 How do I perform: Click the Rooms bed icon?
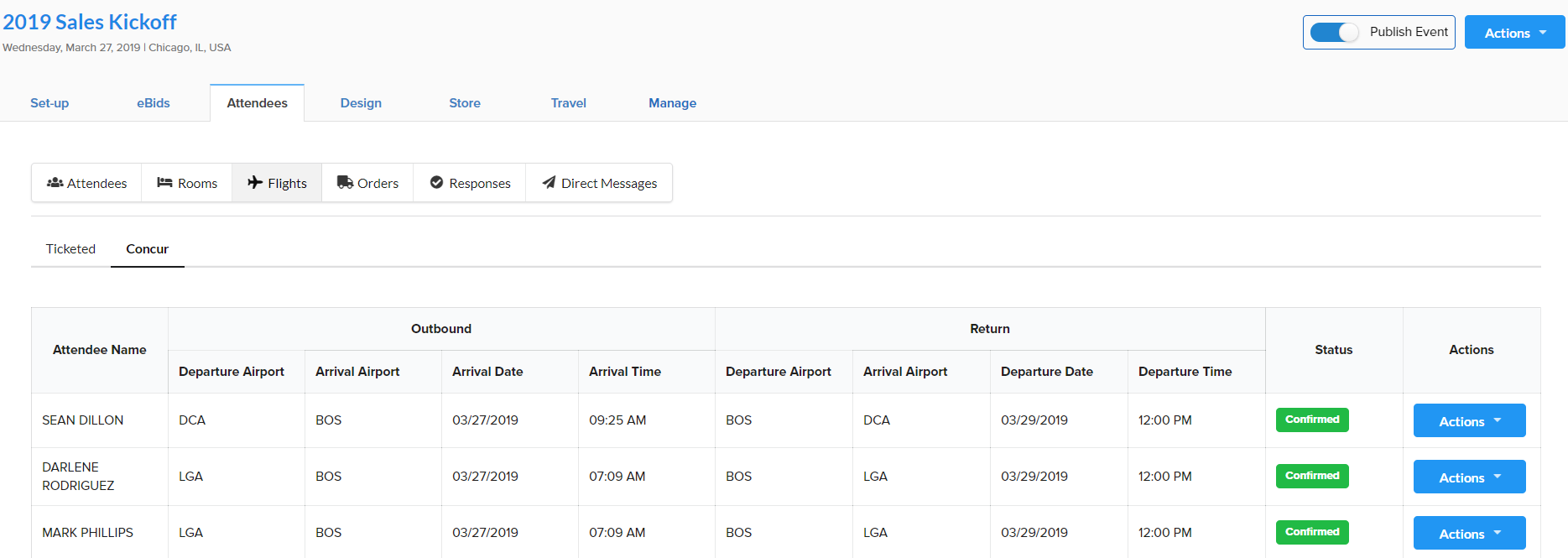[164, 183]
